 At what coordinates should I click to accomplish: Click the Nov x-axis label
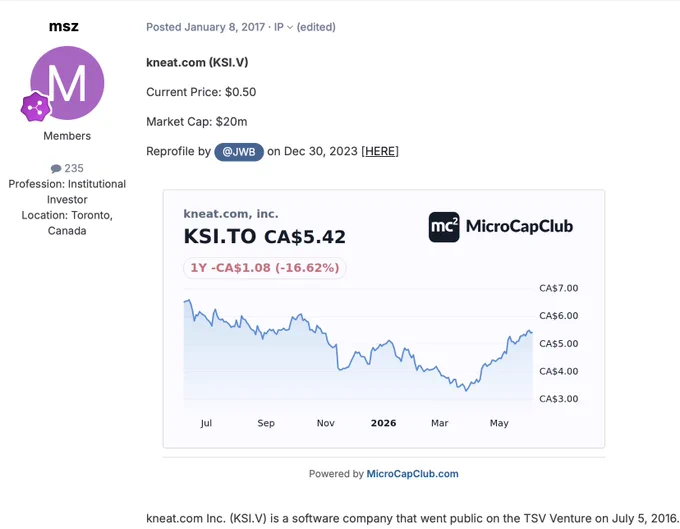[x=326, y=423]
